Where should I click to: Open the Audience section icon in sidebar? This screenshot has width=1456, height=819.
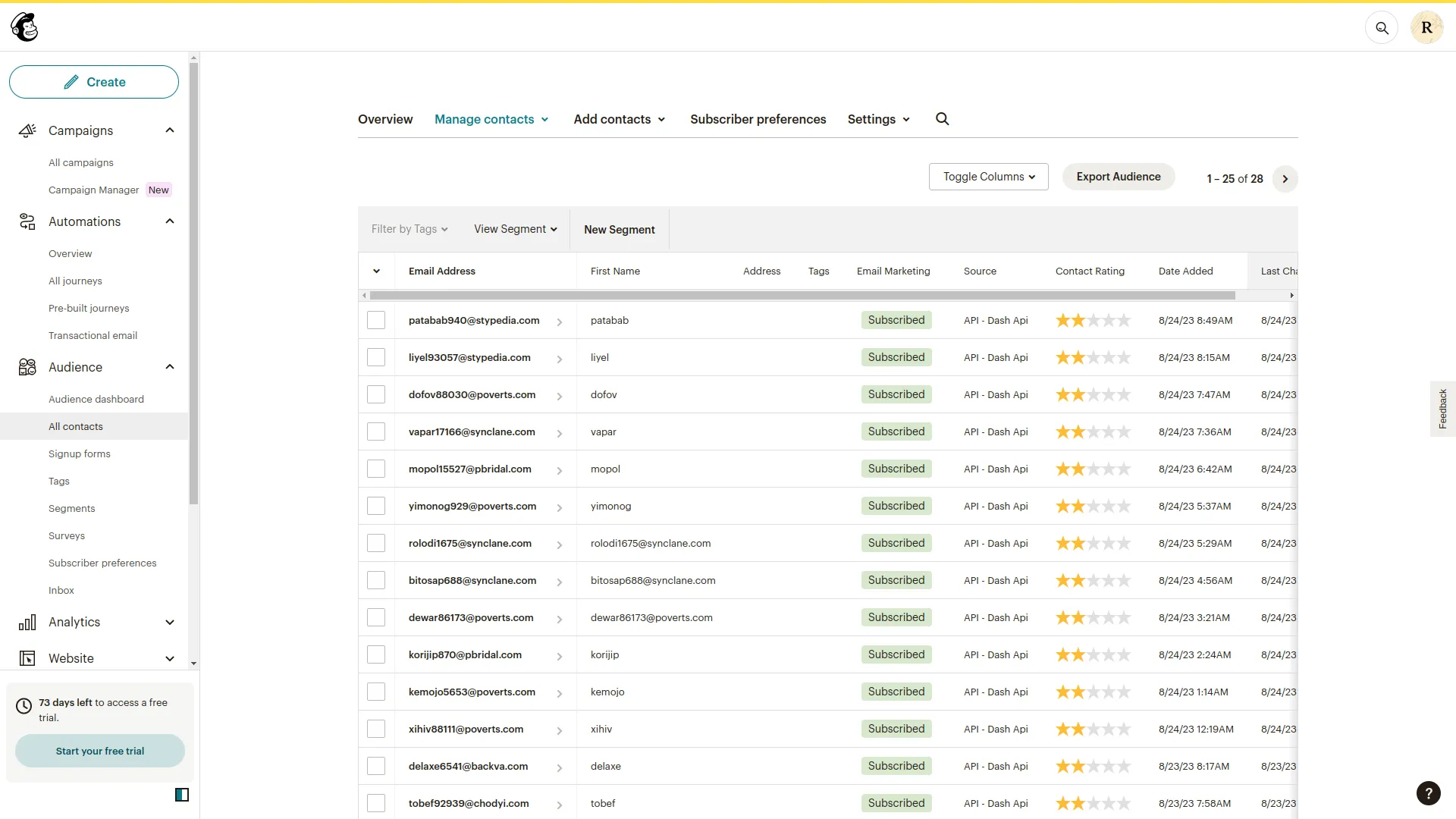coord(27,367)
